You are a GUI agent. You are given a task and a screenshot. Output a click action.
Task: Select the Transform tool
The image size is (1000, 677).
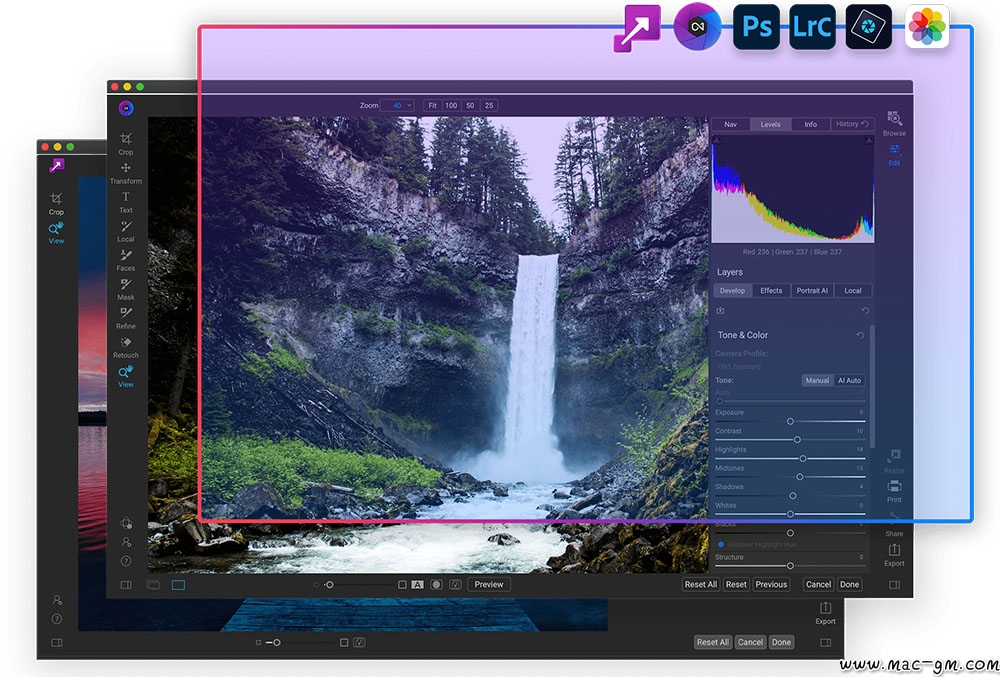click(126, 172)
